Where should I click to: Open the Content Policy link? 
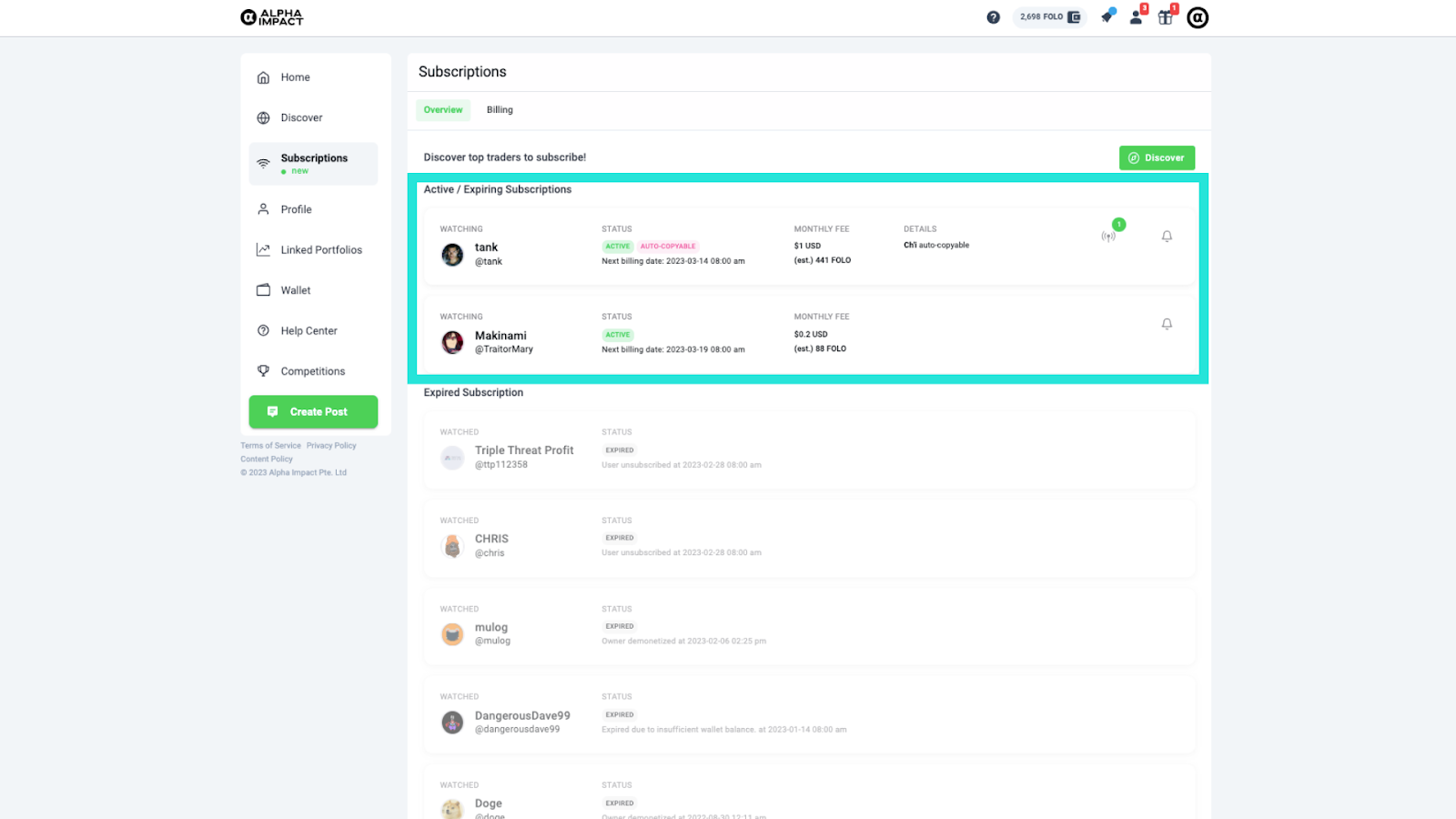tap(267, 460)
